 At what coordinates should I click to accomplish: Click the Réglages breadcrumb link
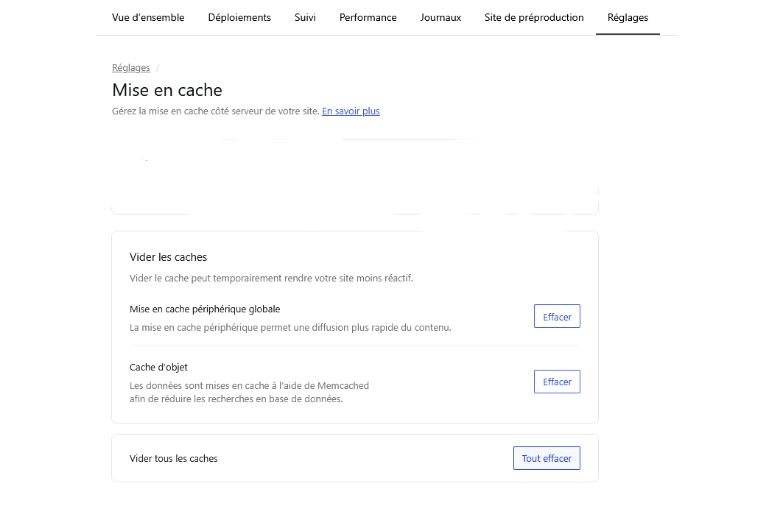131,68
